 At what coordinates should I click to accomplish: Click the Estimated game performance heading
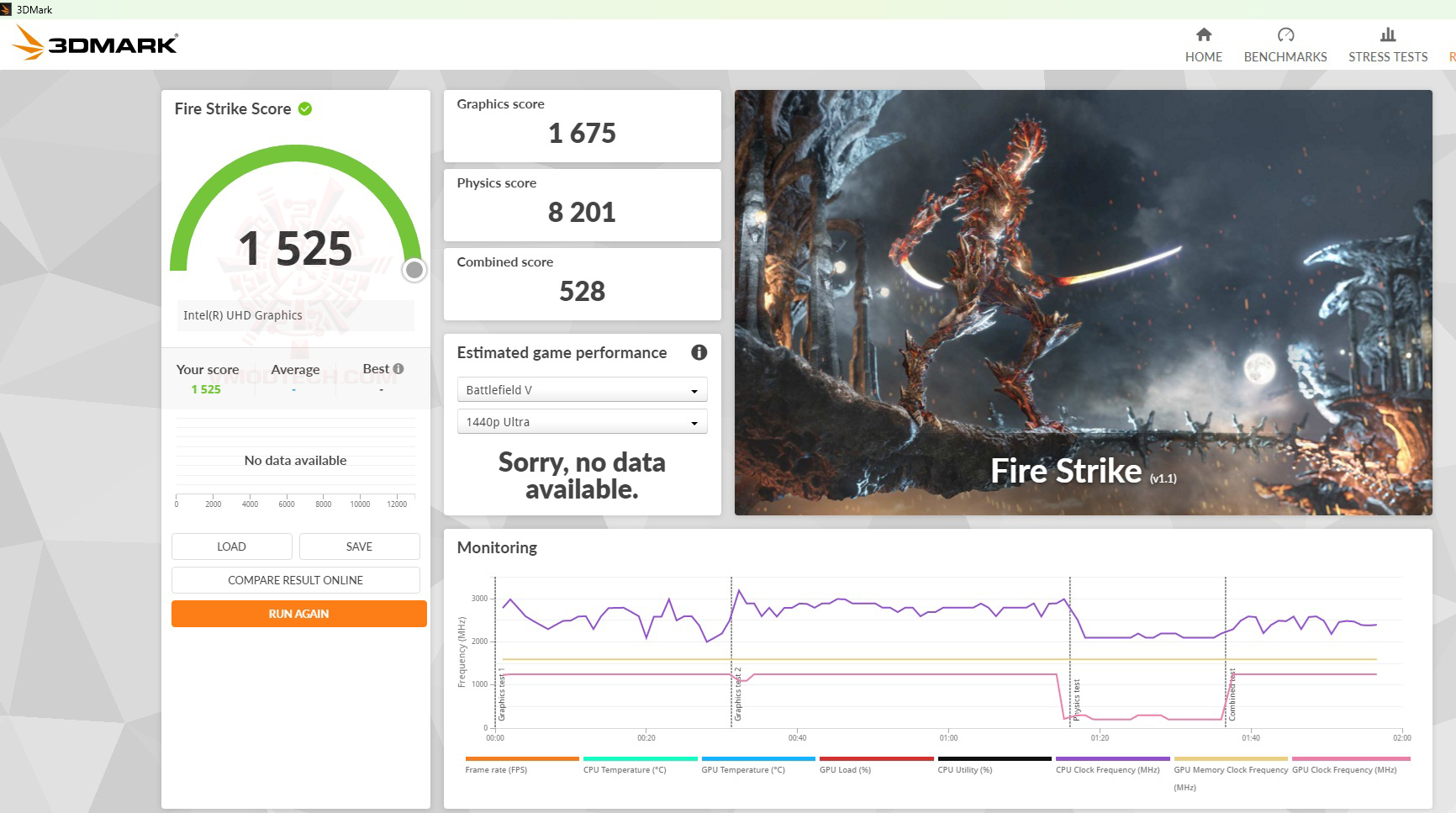(562, 352)
